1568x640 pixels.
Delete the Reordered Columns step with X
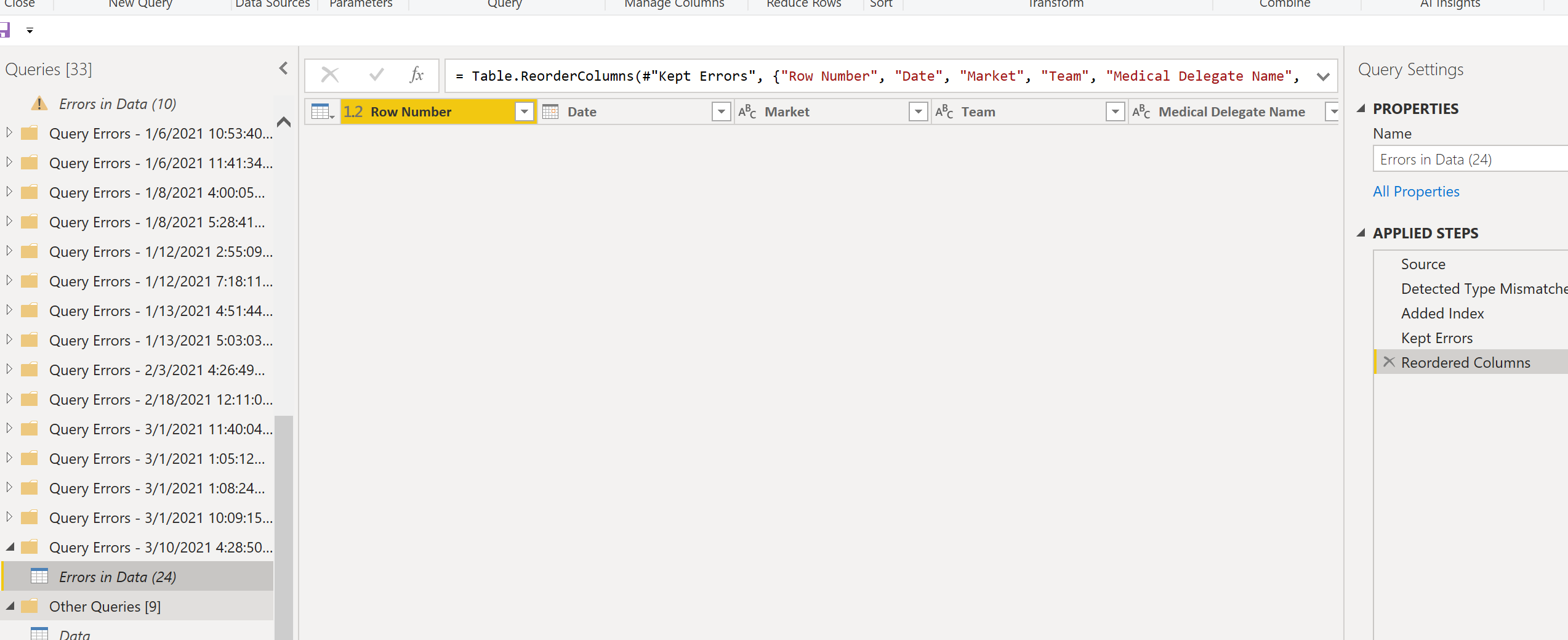tap(1389, 362)
